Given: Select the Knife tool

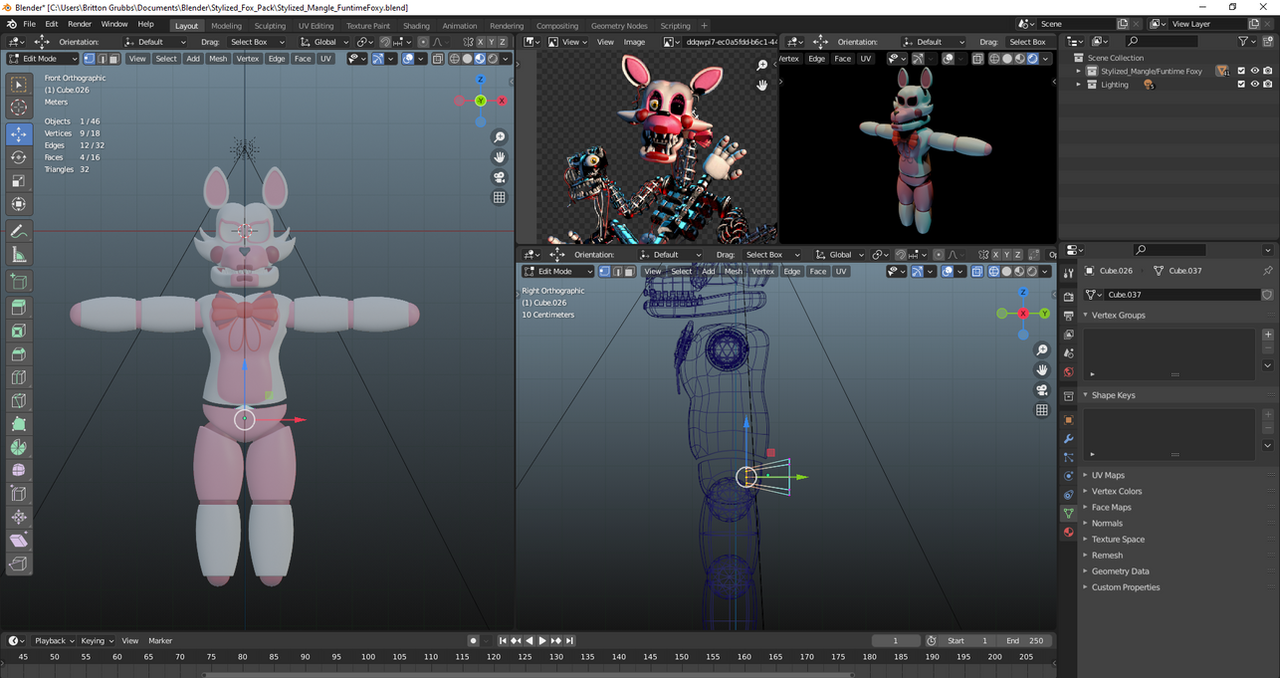Looking at the screenshot, I should (x=19, y=401).
